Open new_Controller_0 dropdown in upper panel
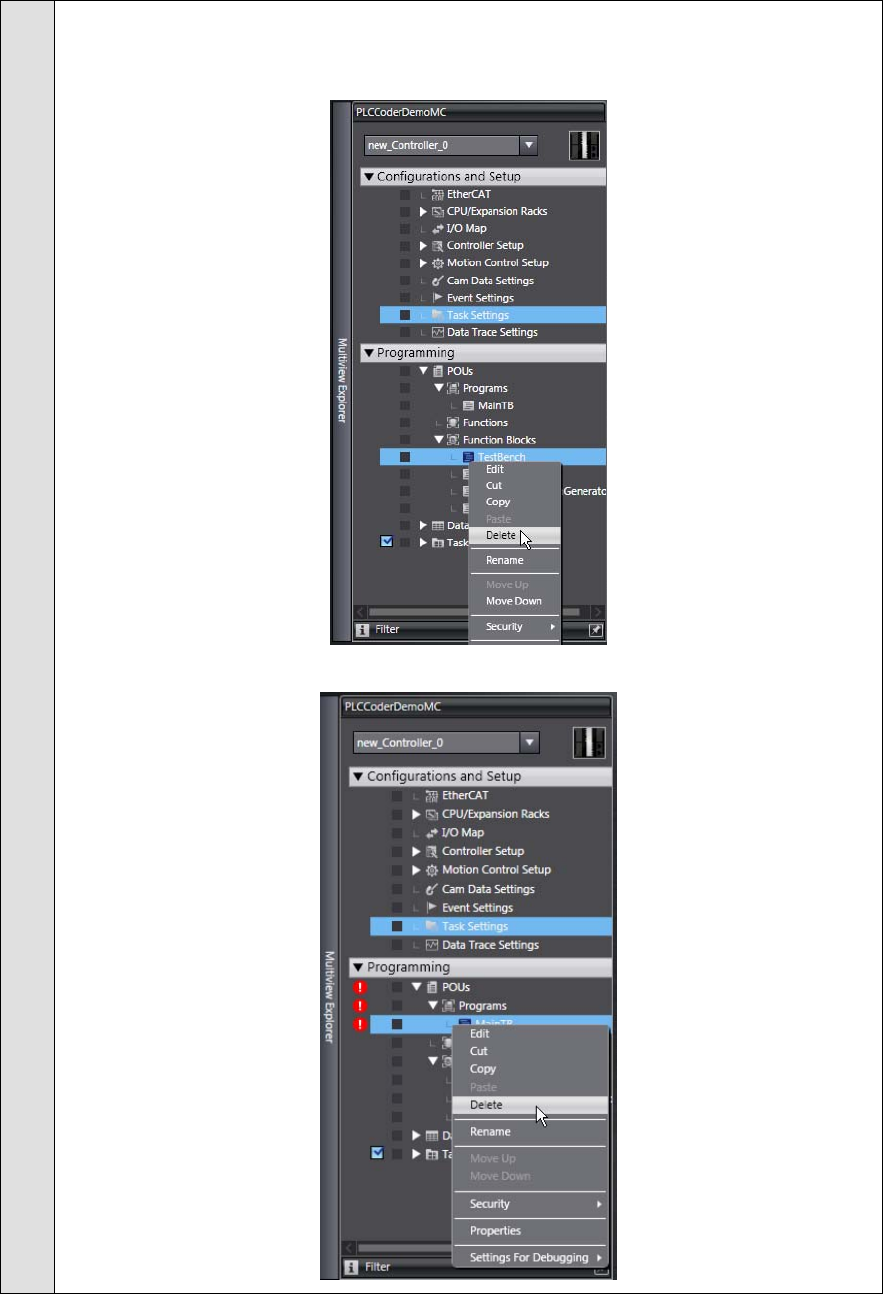This screenshot has width=883, height=1294. (x=529, y=145)
